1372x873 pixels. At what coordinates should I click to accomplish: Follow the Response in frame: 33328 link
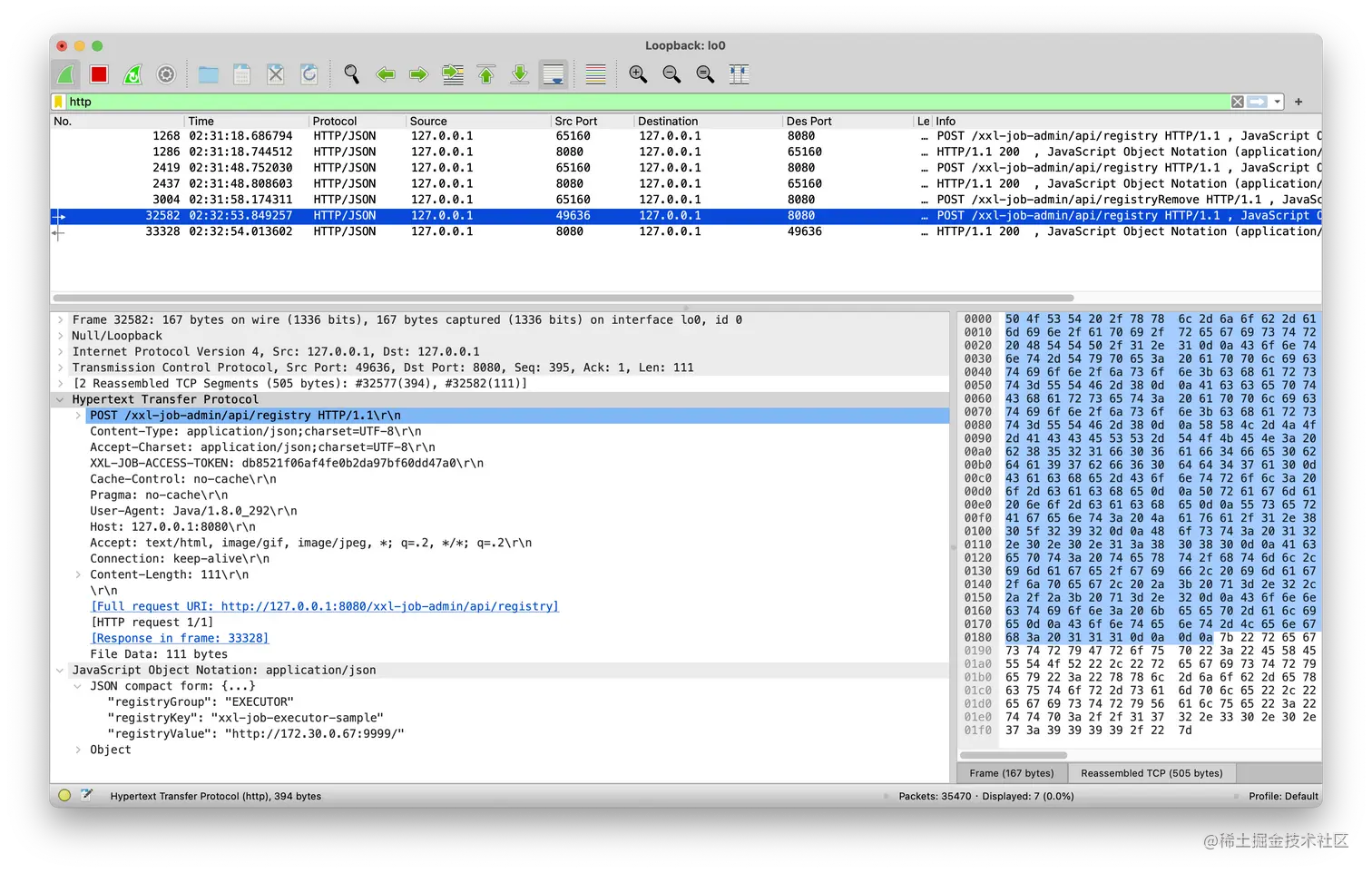click(x=180, y=638)
